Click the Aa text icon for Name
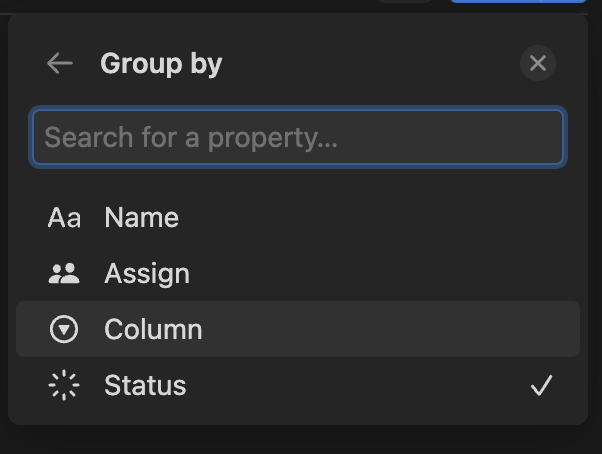The height and width of the screenshot is (454, 602). 64,218
